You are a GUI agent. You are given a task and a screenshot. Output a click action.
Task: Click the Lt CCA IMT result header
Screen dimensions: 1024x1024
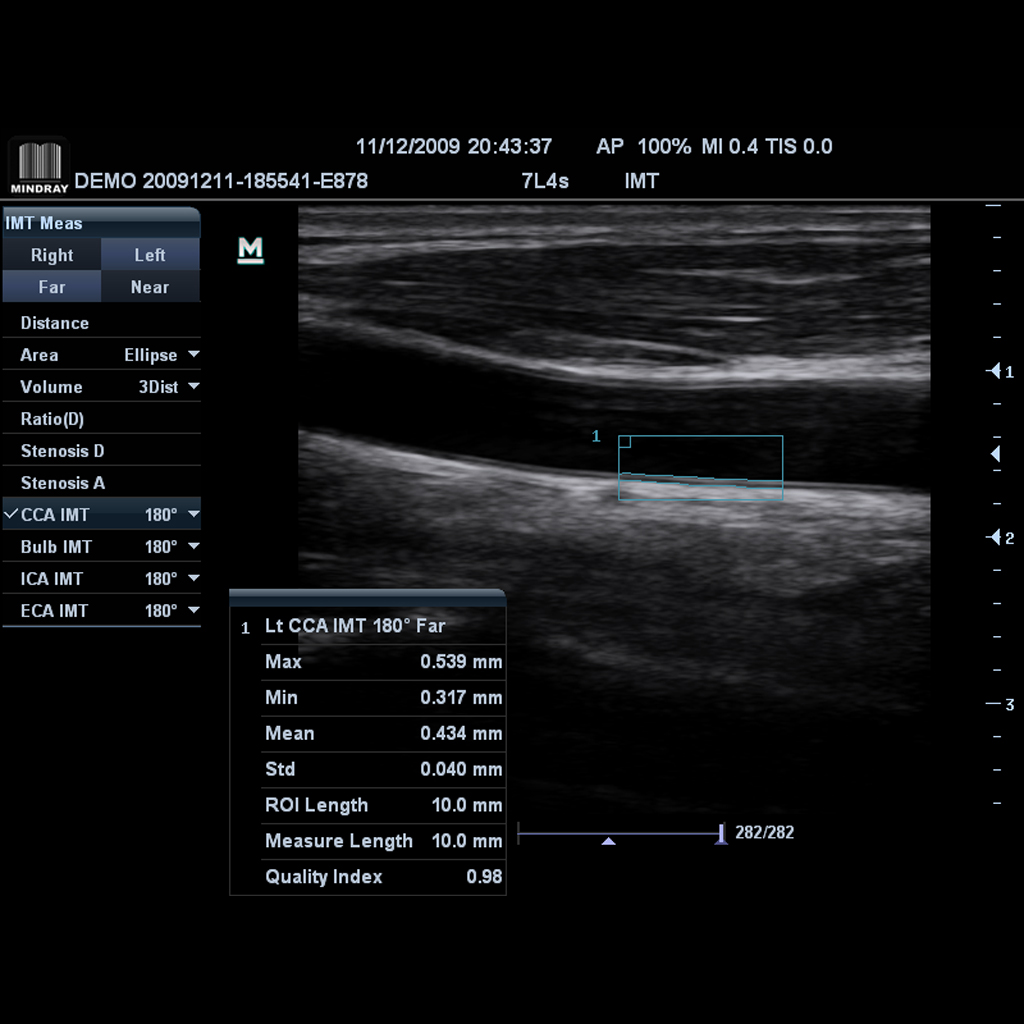click(355, 626)
